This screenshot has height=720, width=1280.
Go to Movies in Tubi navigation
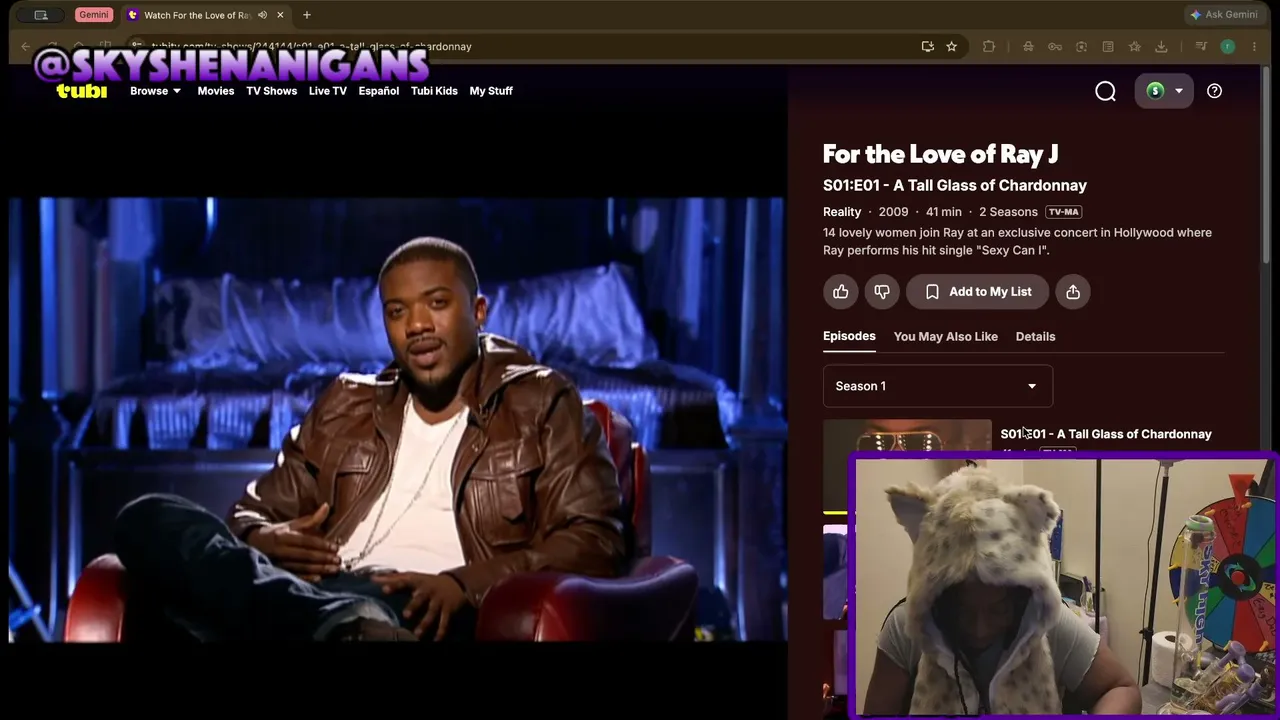click(x=216, y=91)
